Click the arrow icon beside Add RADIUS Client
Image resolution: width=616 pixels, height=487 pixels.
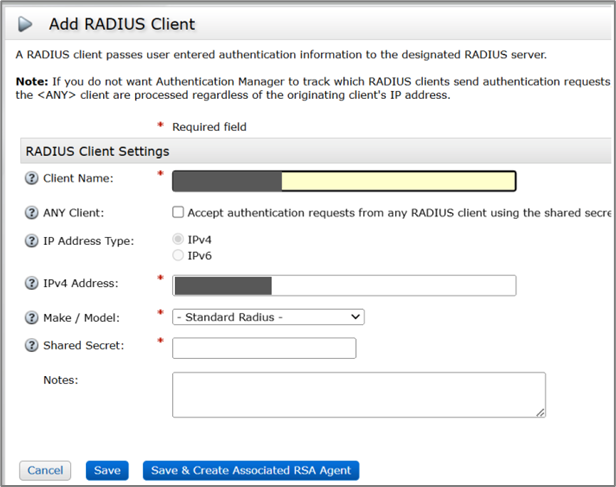(25, 23)
